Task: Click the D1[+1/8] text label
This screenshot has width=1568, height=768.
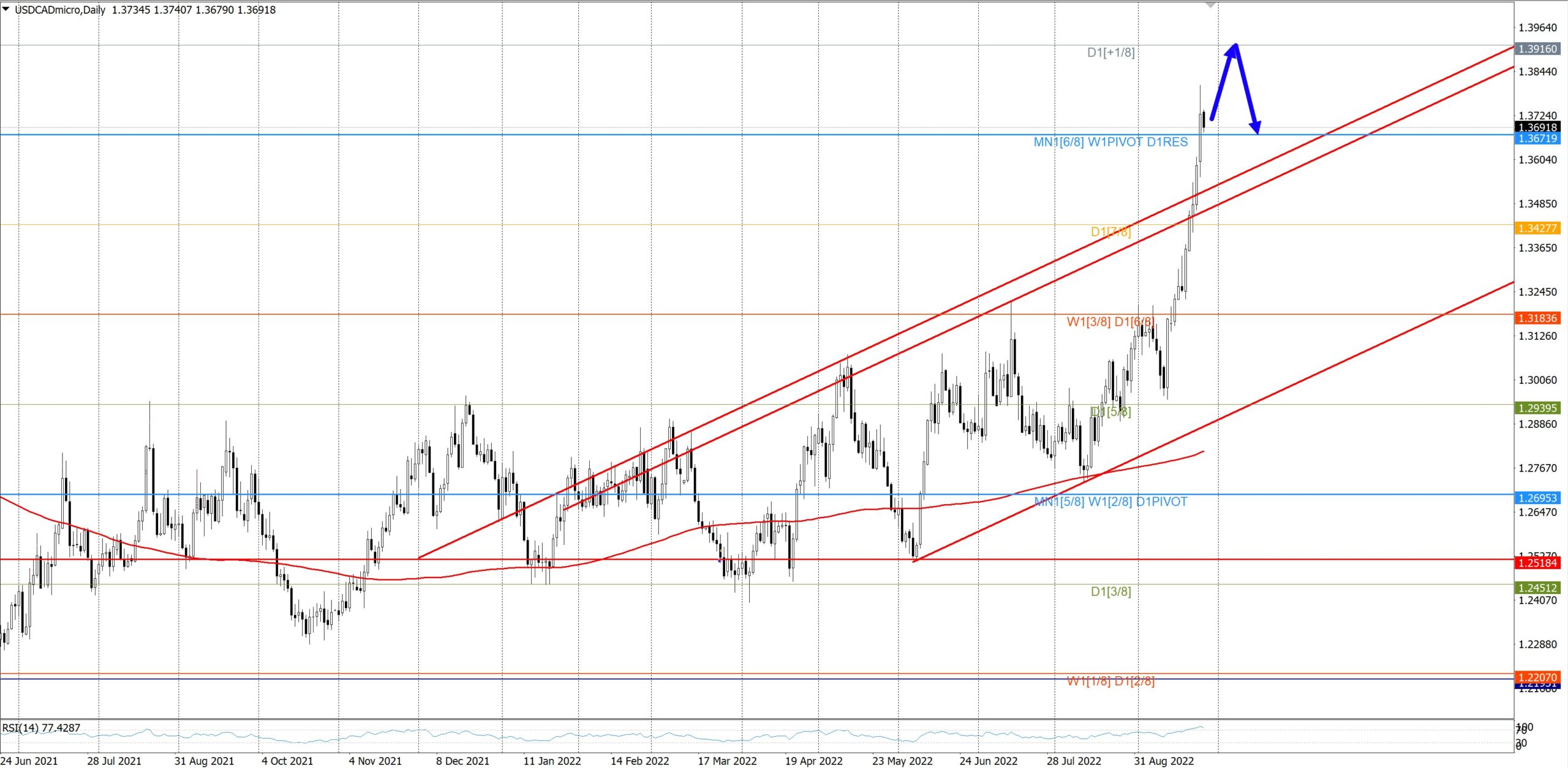Action: pyautogui.click(x=1110, y=53)
